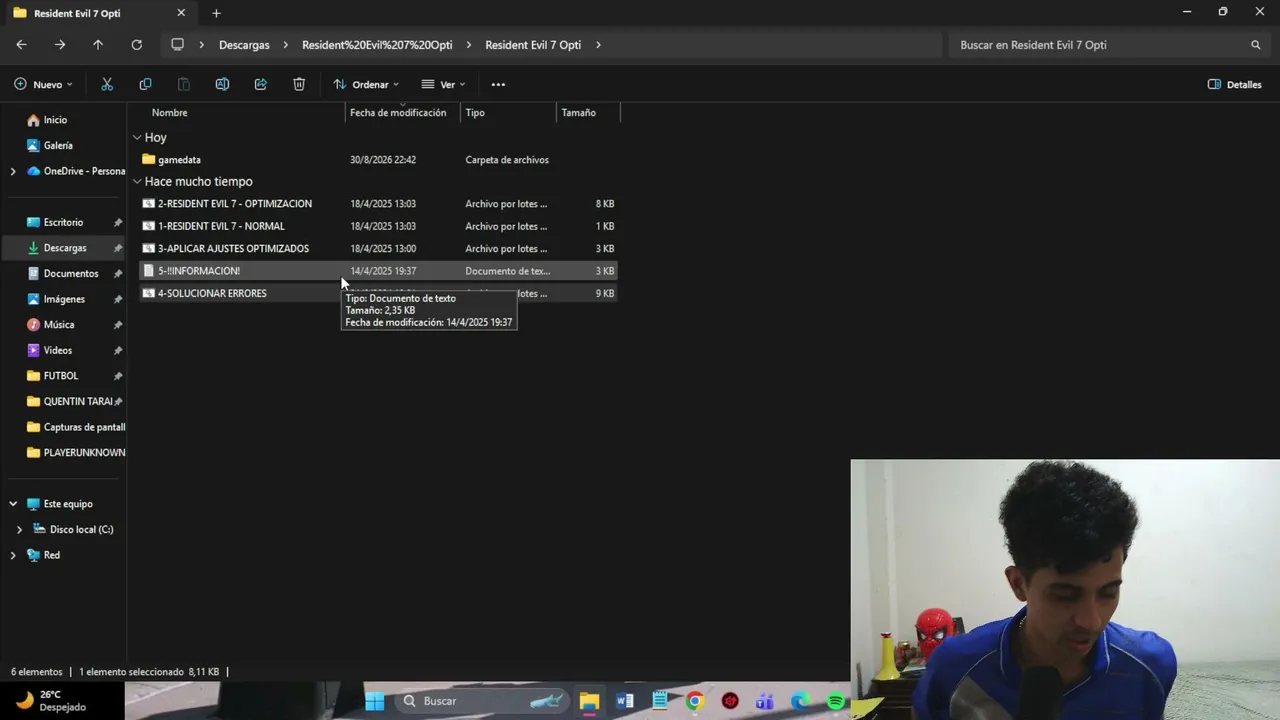The height and width of the screenshot is (720, 1280).
Task: Launch Google Chrome from the taskbar
Action: point(695,701)
